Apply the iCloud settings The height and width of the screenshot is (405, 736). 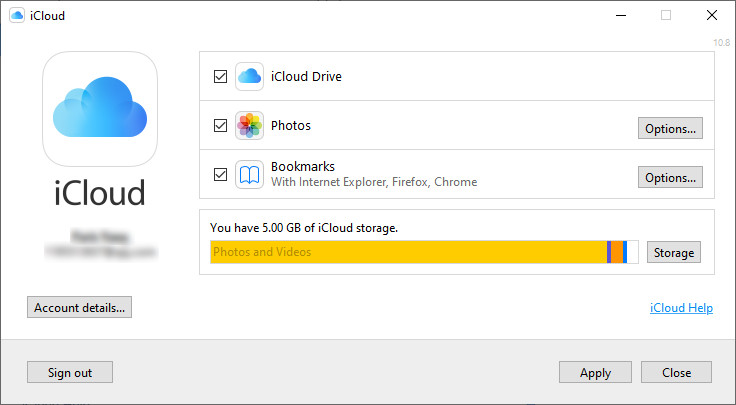[595, 372]
